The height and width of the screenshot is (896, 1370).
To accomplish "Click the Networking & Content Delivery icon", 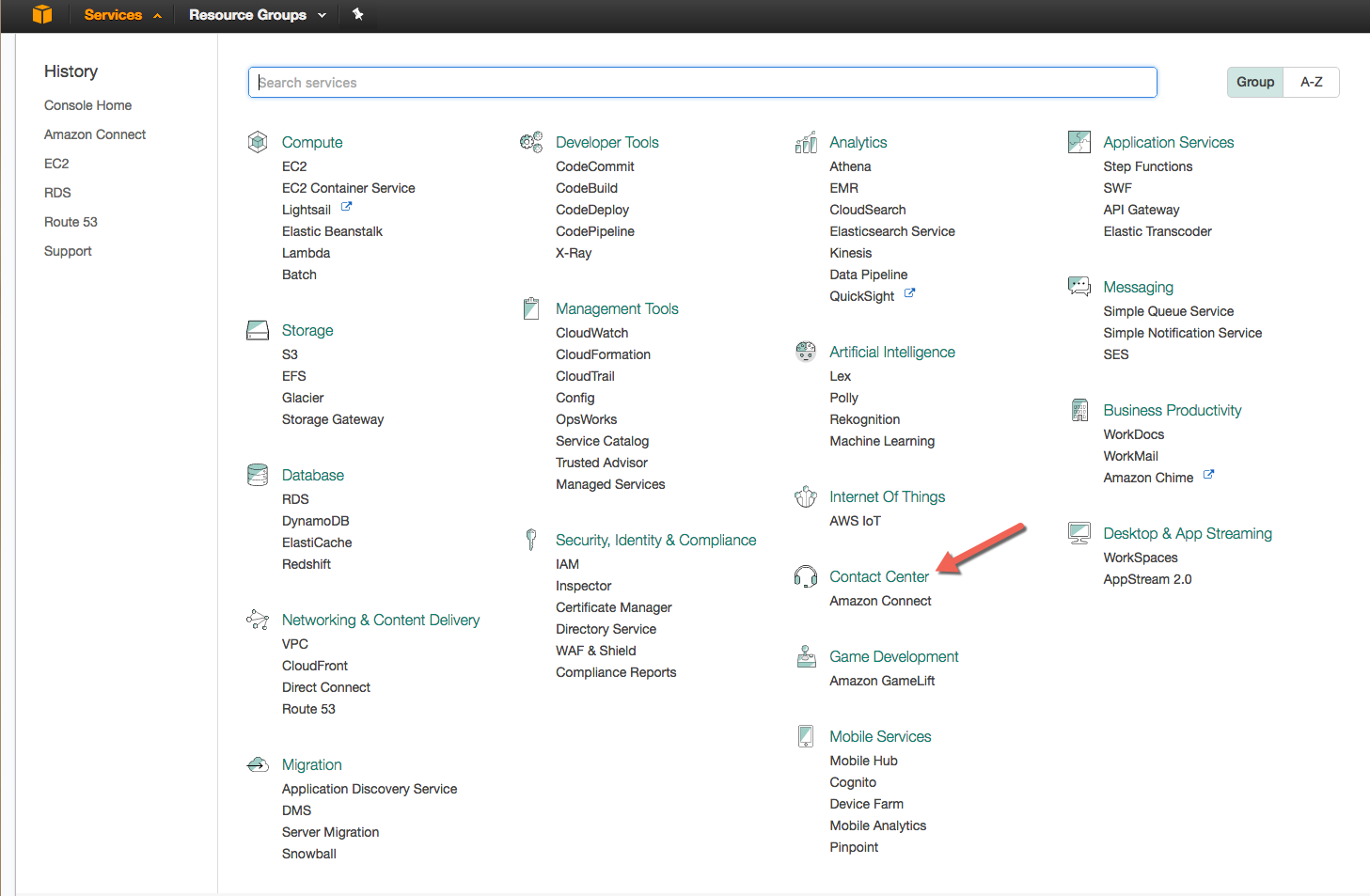I will pos(258,620).
